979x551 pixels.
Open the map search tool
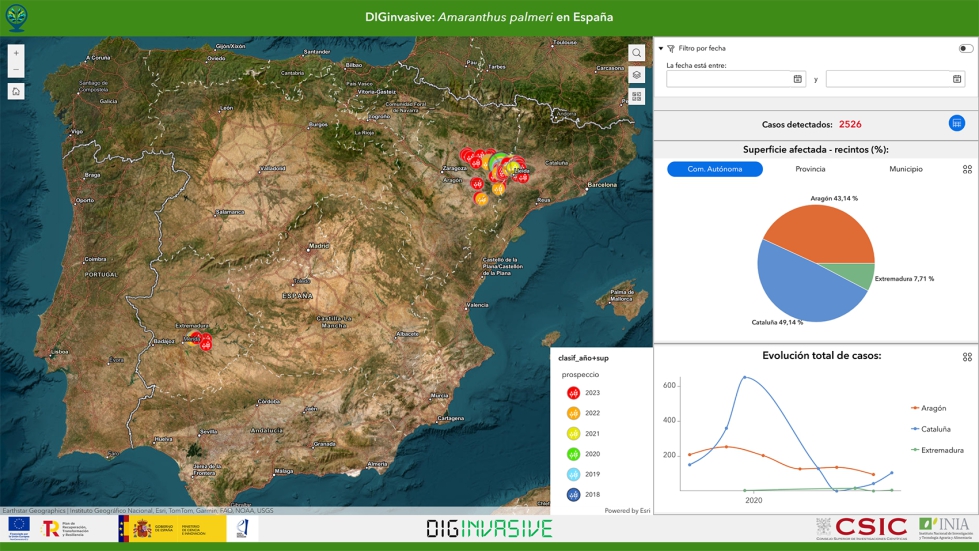[637, 53]
